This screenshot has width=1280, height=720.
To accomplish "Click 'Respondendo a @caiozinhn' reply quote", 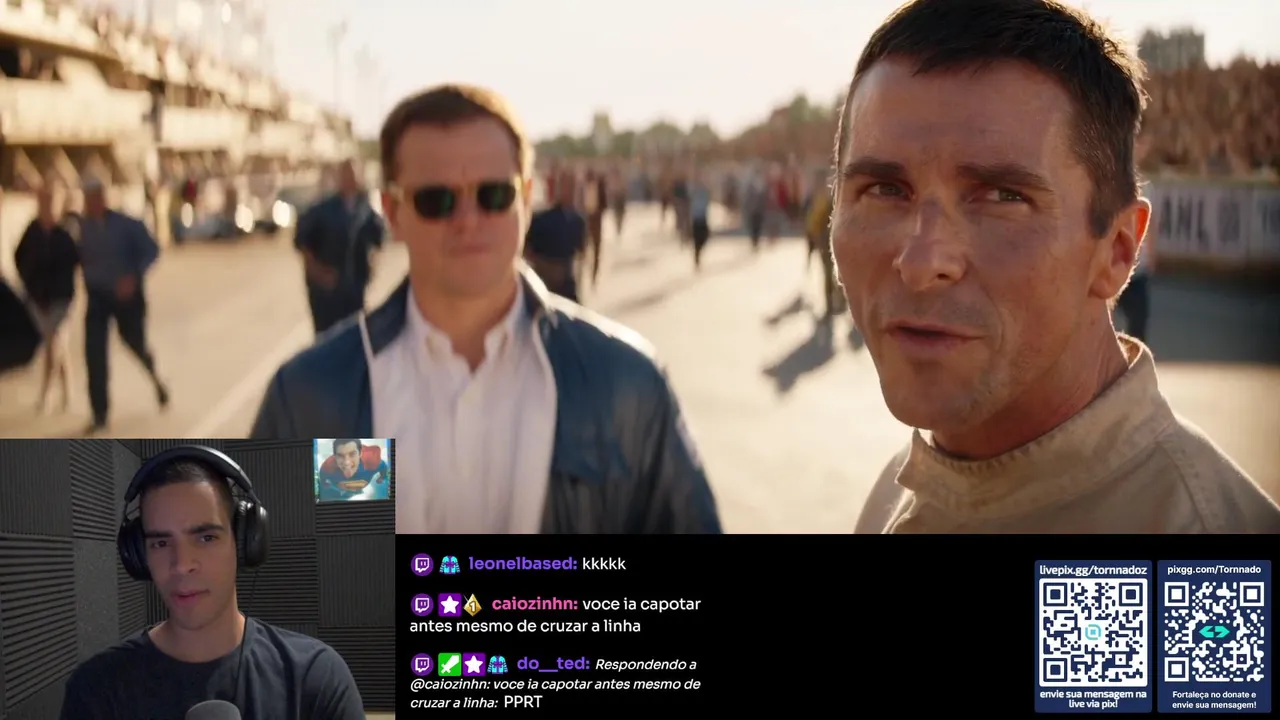I will click(x=554, y=684).
